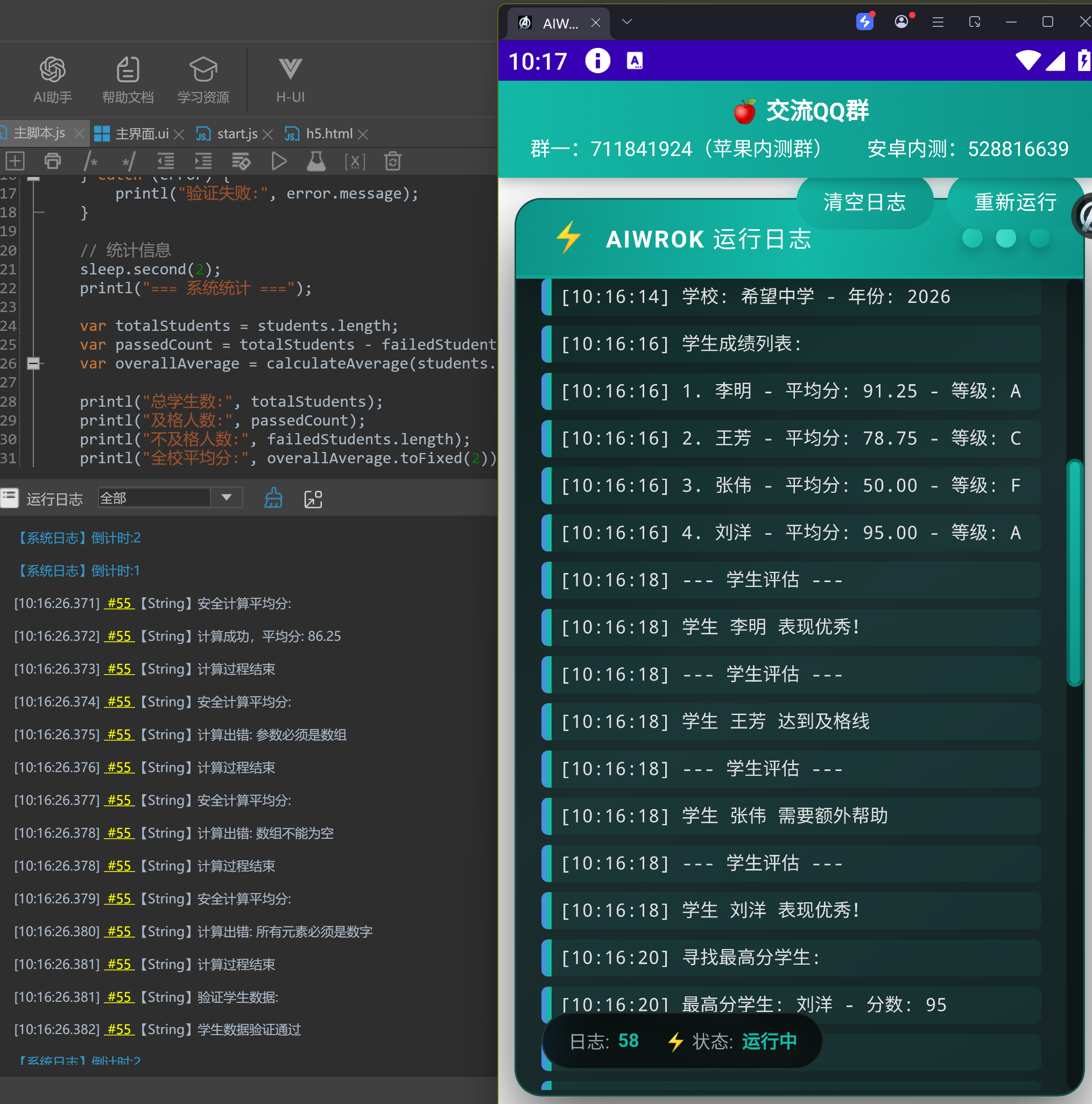The width and height of the screenshot is (1092, 1104).
Task: Click the outdent code icon
Action: 166,161
